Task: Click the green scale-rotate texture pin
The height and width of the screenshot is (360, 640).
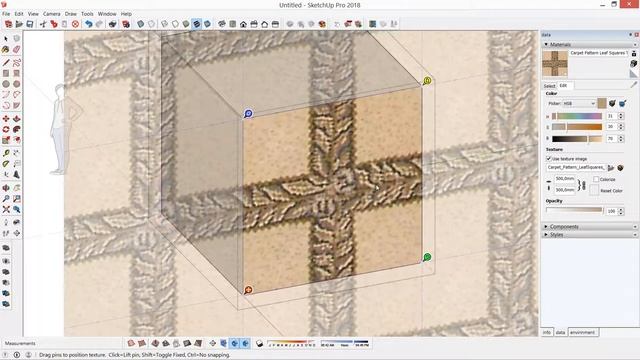Action: click(x=427, y=257)
